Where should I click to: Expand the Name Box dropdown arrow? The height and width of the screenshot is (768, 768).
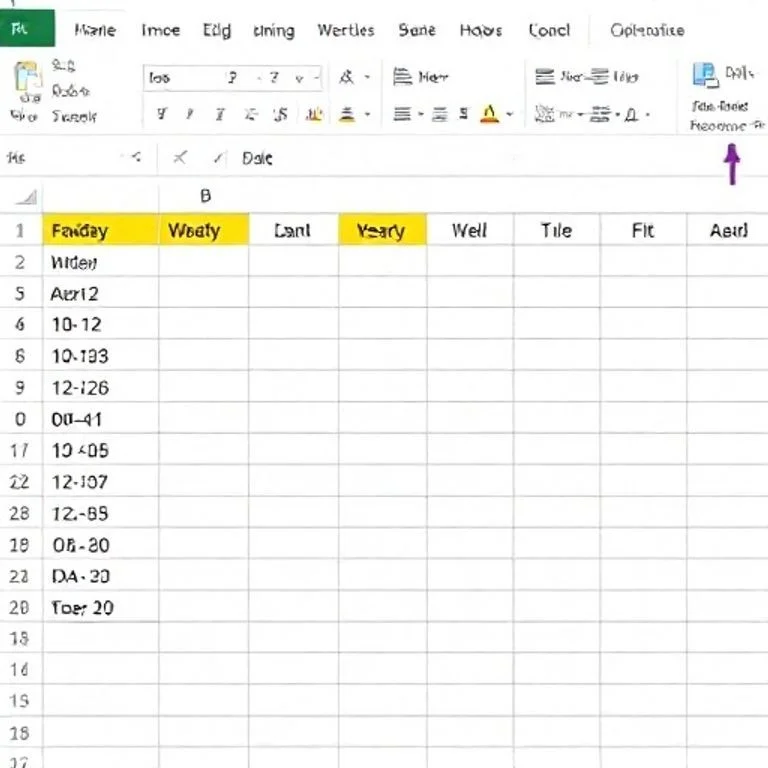136,157
